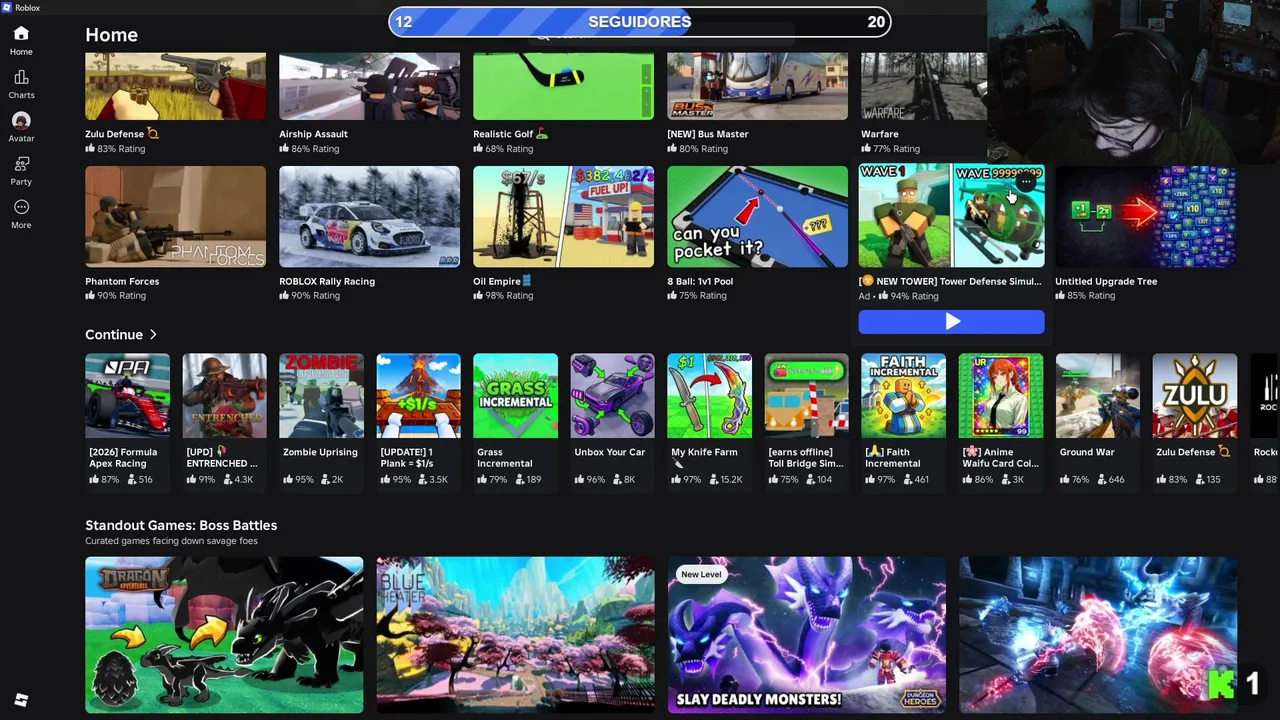Open the Tower Defense Simulator ad thumbnail
Viewport: 1280px width, 720px height.
(951, 217)
